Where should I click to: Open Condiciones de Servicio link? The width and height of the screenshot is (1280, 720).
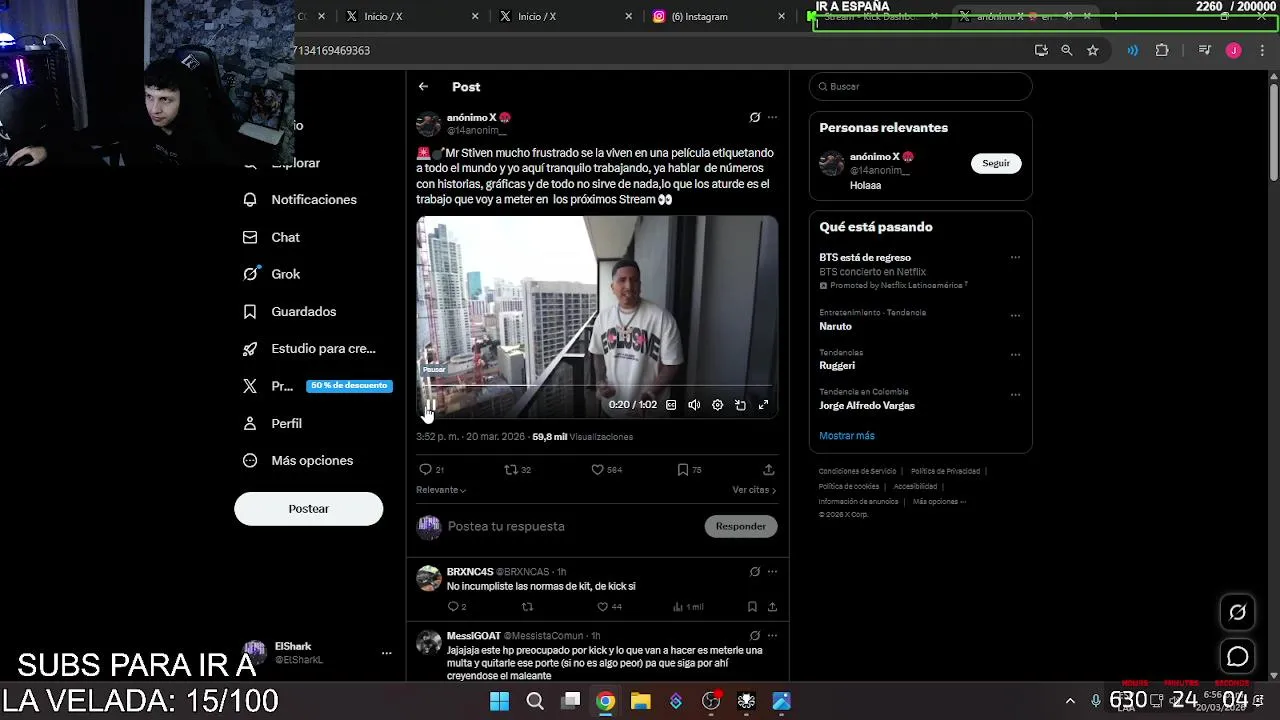[x=857, y=471]
